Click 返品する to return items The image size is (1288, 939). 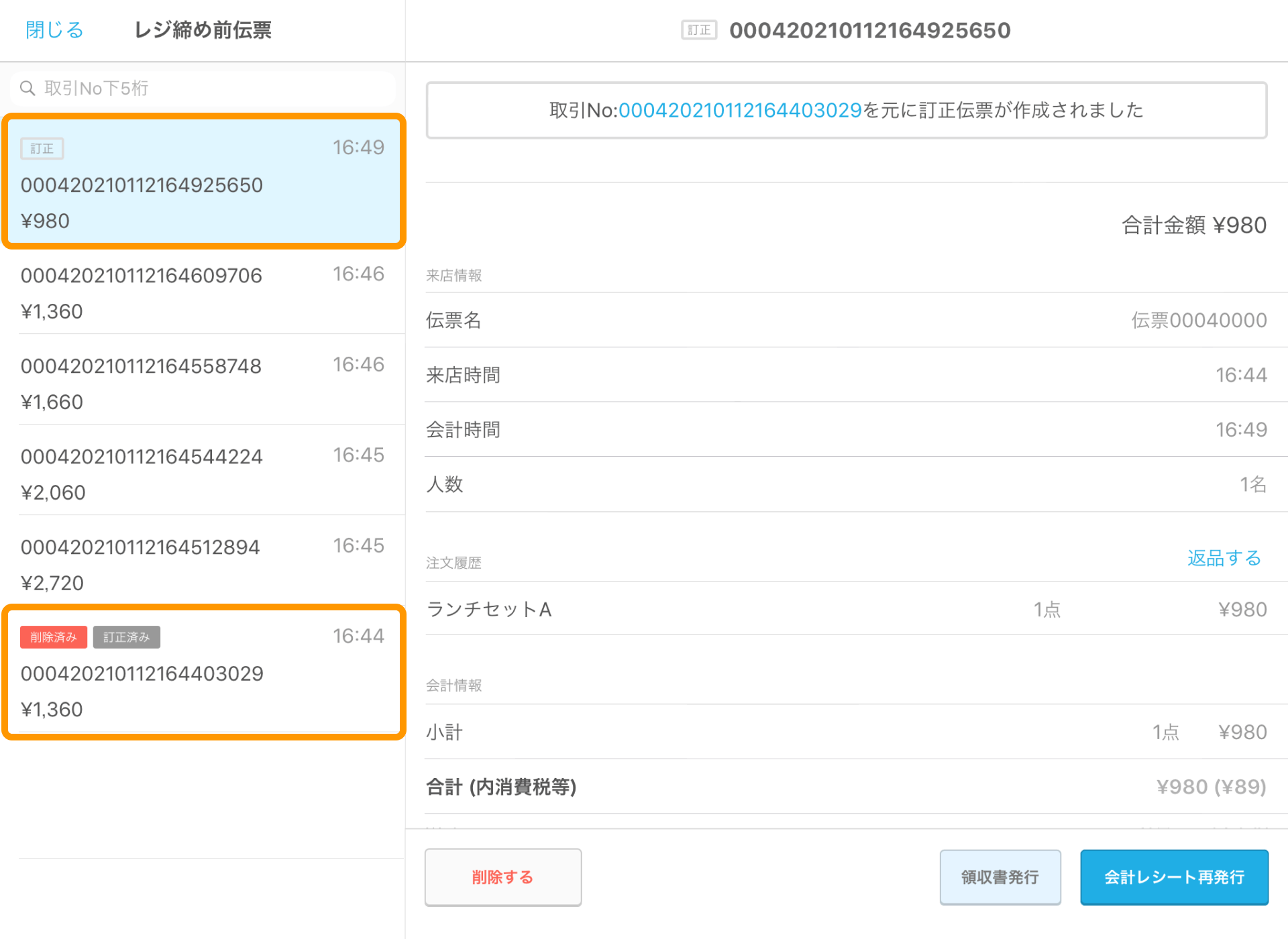[x=1224, y=558]
